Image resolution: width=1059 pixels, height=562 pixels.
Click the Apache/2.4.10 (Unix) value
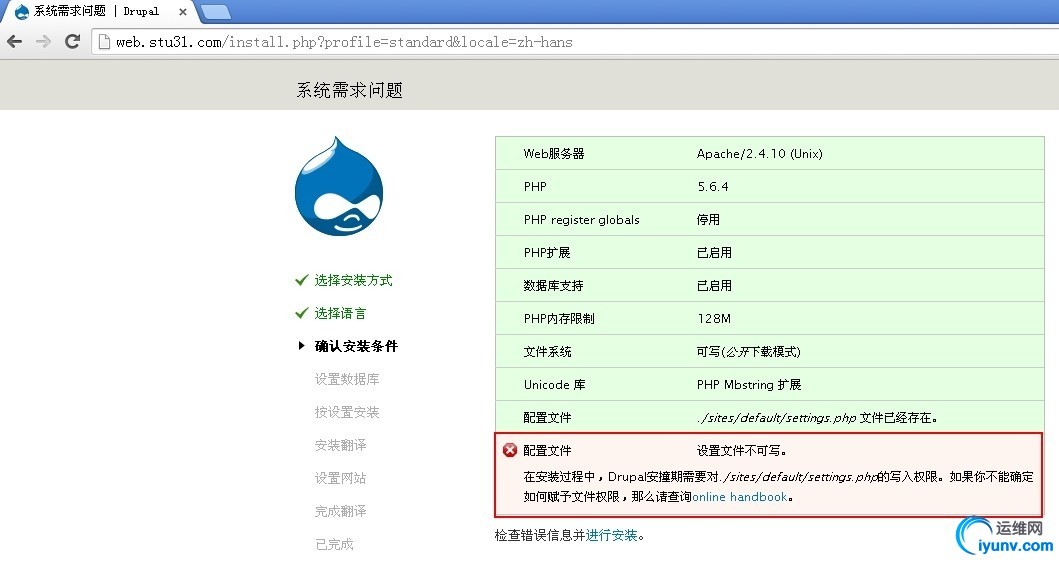point(759,153)
